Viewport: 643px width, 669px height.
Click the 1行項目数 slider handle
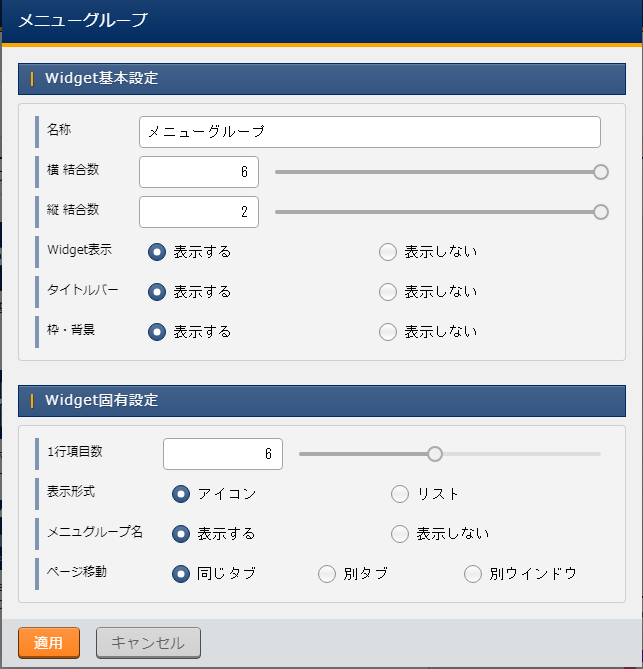[435, 454]
